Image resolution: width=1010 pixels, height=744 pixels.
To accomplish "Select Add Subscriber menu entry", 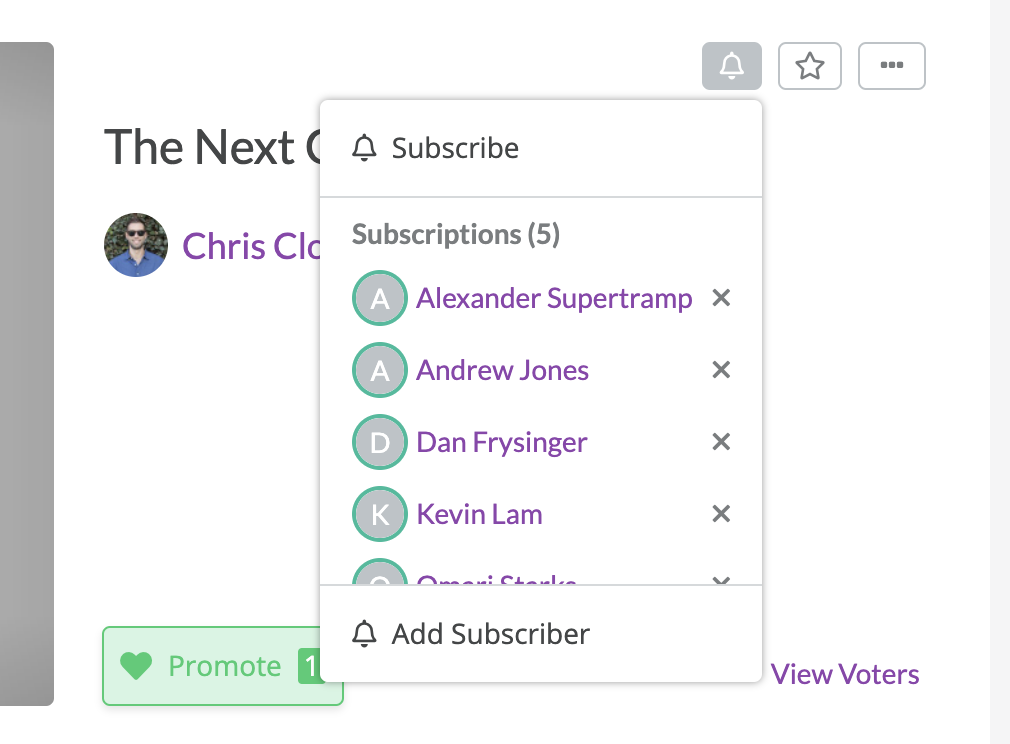I will (541, 634).
